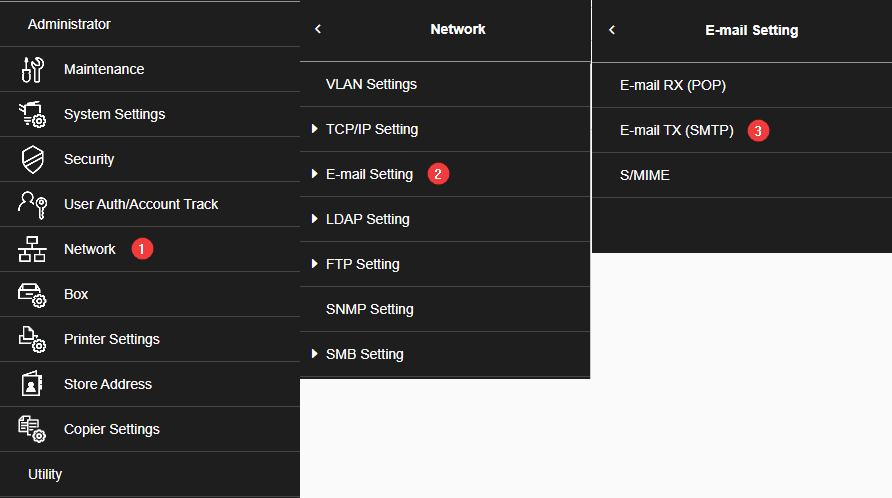The image size is (892, 498).
Task: Open VLAN Settings
Action: (371, 84)
